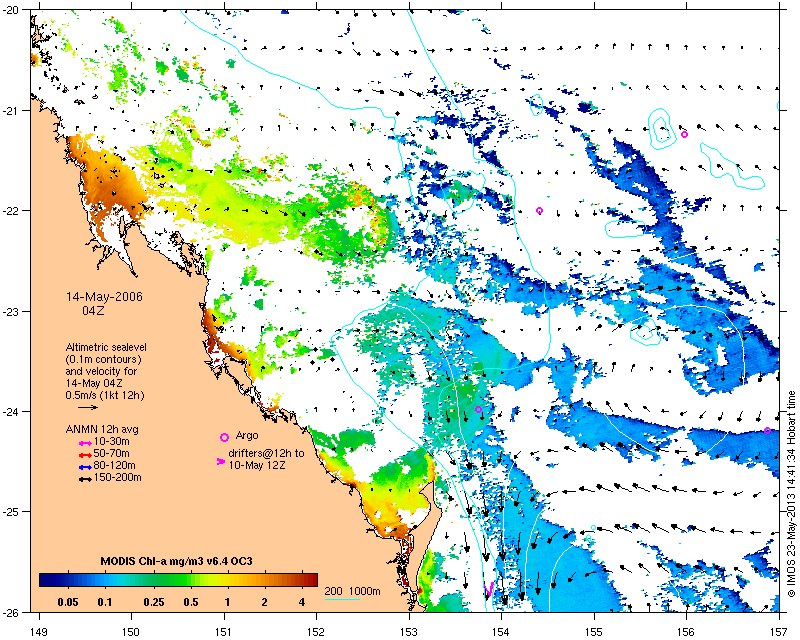Viewport: 800px width, 640px height.
Task: Click the '50-70m' depth label
Action: tap(112, 454)
